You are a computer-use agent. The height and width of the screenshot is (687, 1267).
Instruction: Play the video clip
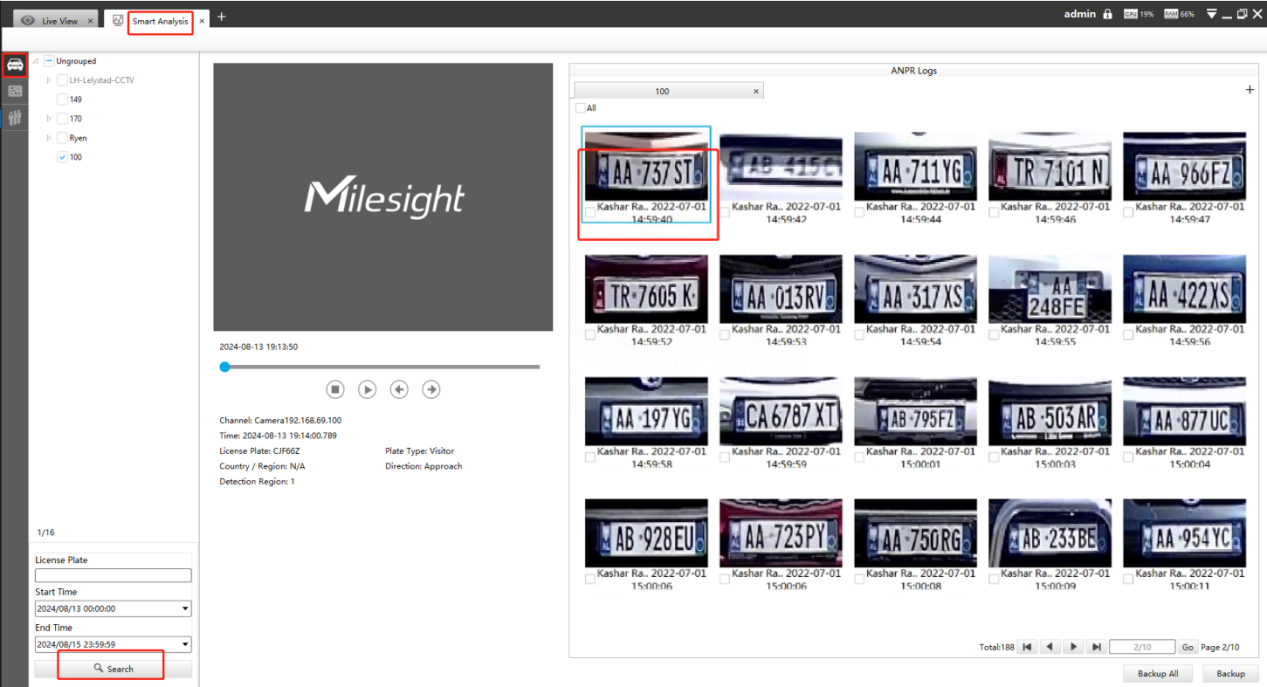368,390
